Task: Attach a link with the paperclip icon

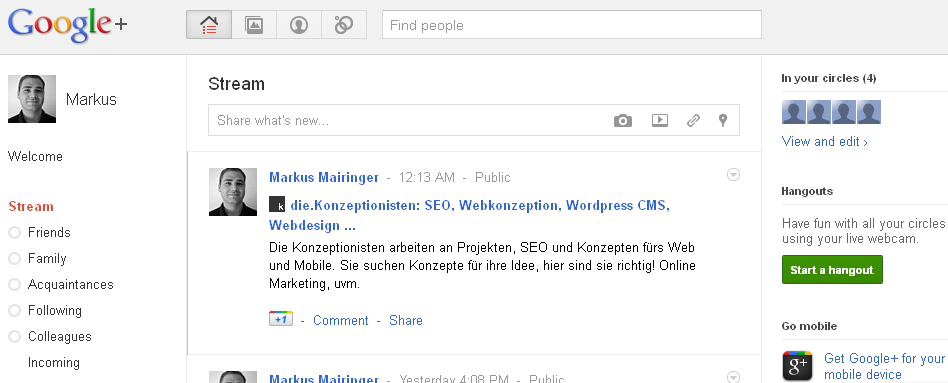Action: click(x=693, y=120)
